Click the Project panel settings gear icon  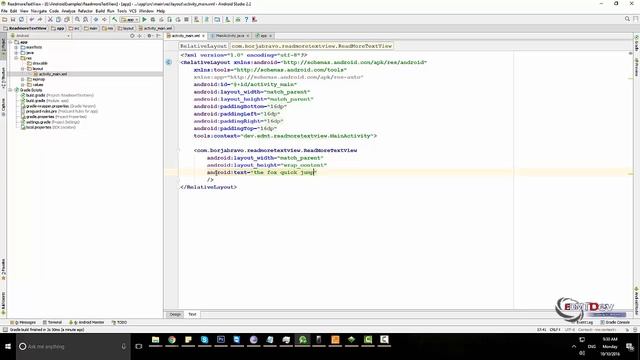click(x=149, y=36)
